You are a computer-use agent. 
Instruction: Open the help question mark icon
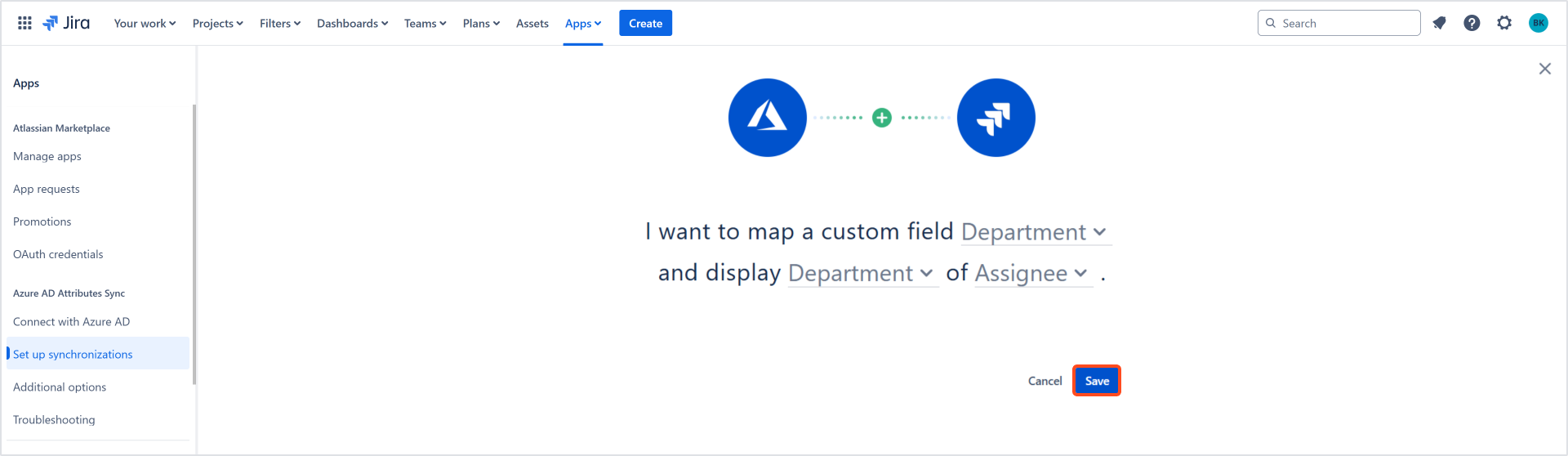coord(1472,23)
